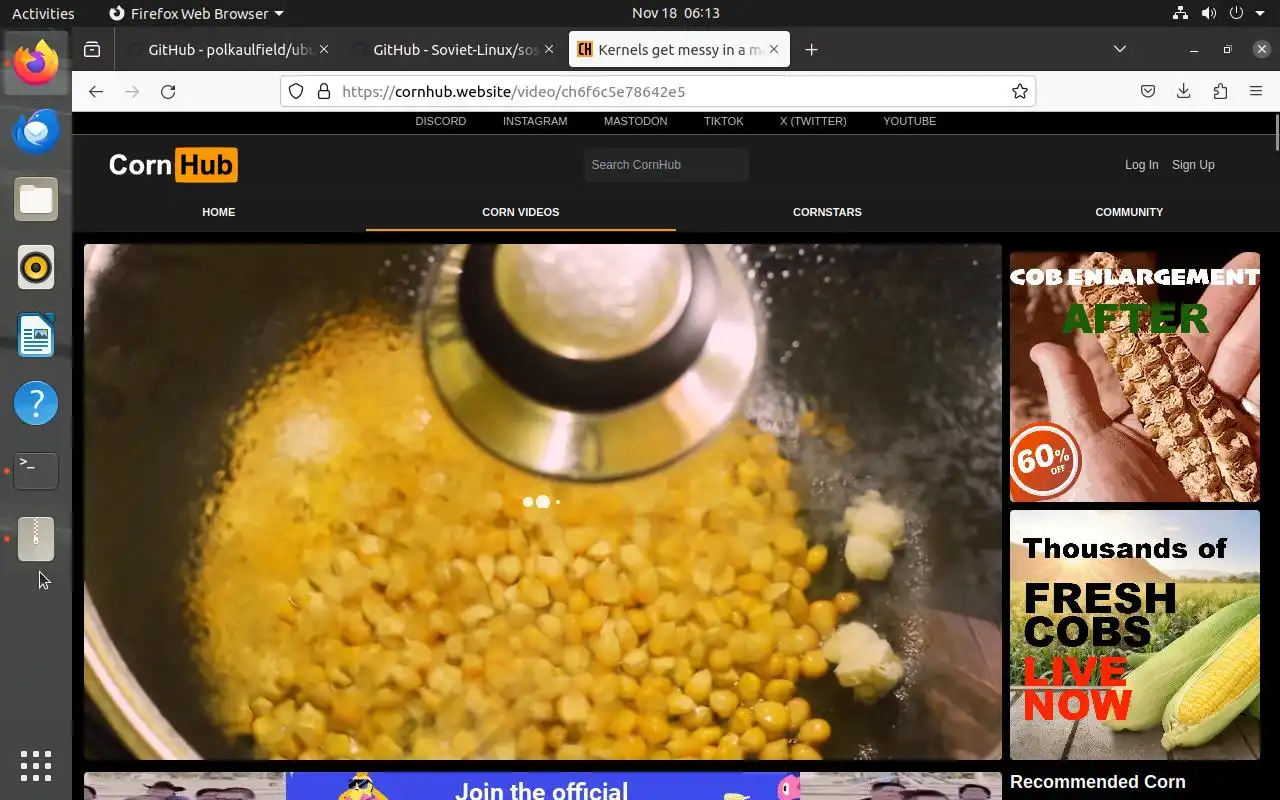Close the polkaulfield GitHub tab
1280x800 pixels.
coord(324,49)
